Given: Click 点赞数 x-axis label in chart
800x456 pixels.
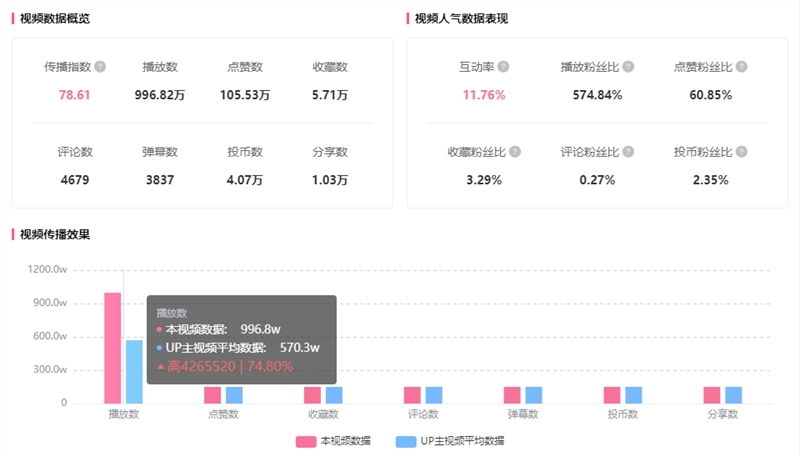Looking at the screenshot, I should (223, 414).
